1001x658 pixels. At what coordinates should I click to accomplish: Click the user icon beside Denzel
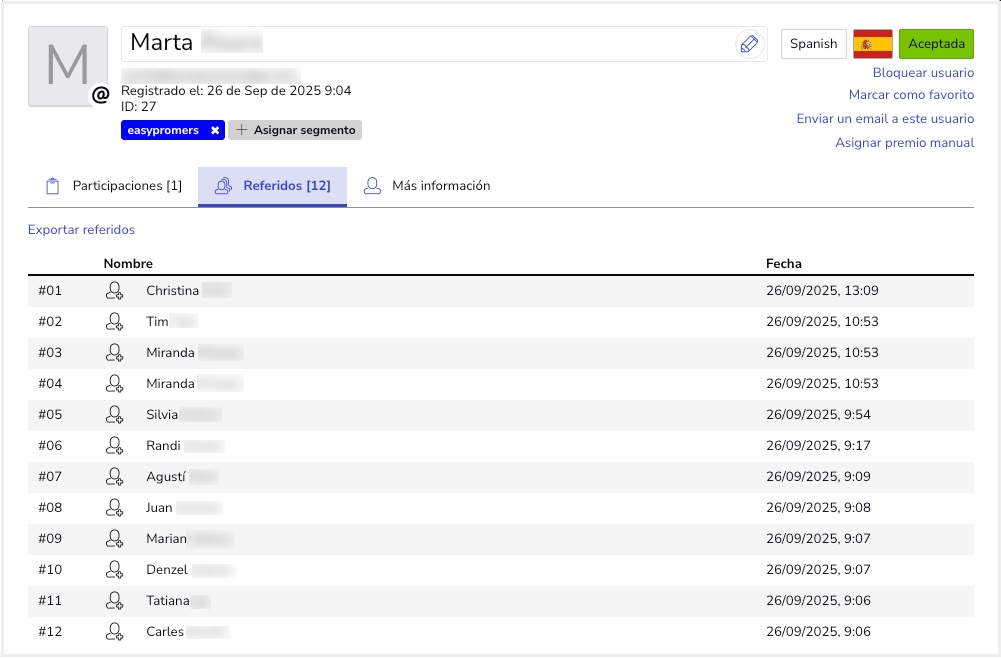coord(115,570)
